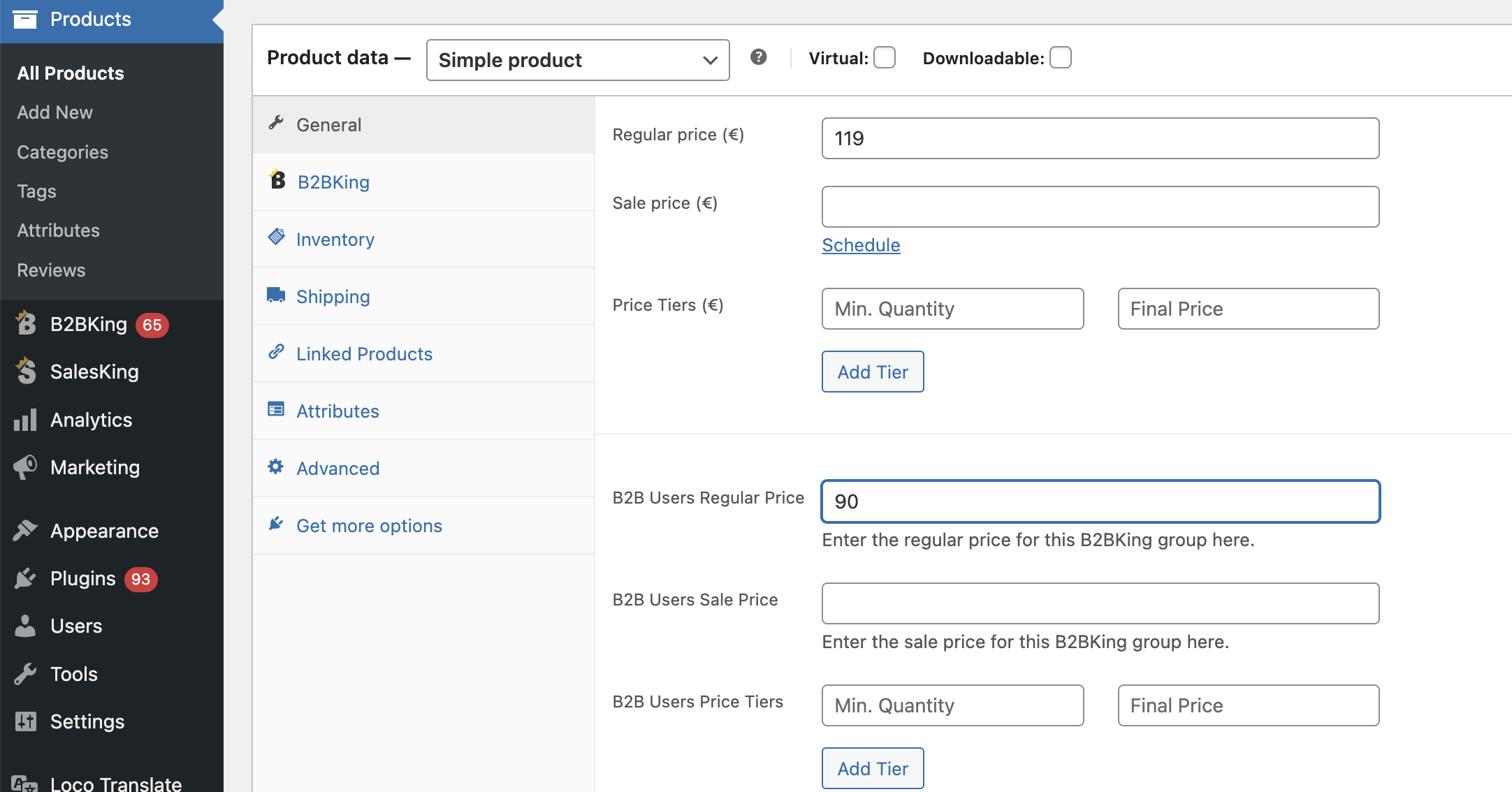Click the Tools wrench icon in sidebar
The width and height of the screenshot is (1512, 792).
coord(25,674)
